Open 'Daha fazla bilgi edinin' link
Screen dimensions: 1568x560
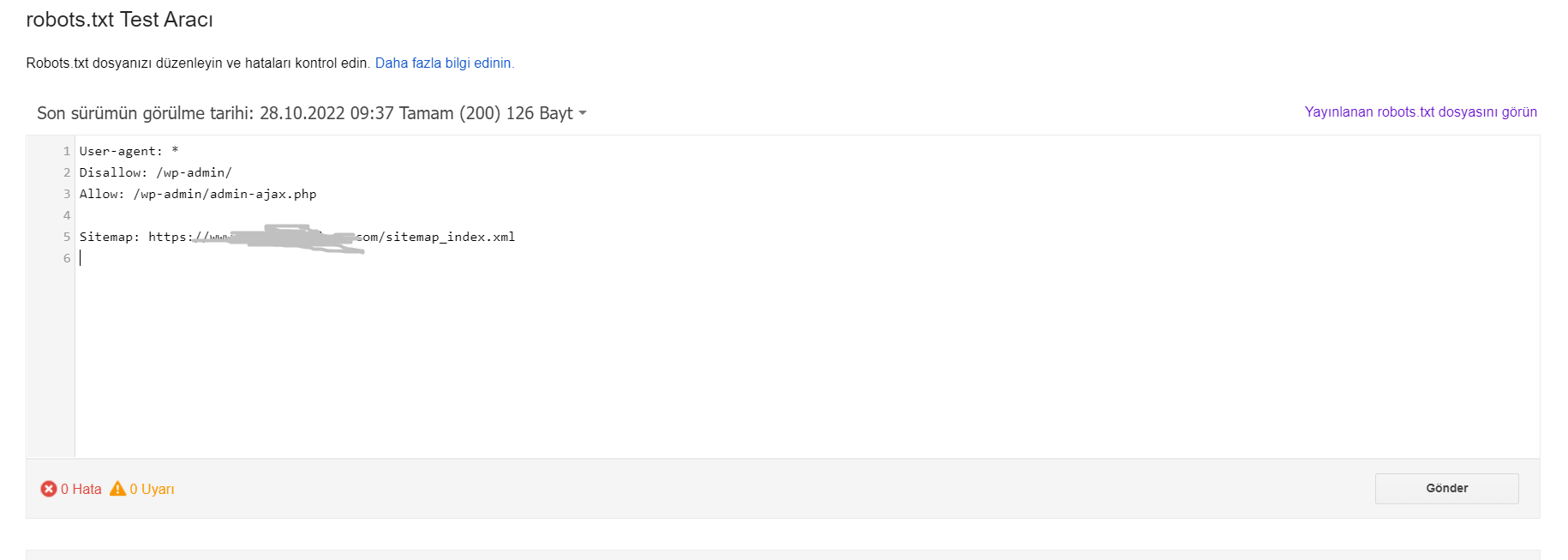pos(445,63)
